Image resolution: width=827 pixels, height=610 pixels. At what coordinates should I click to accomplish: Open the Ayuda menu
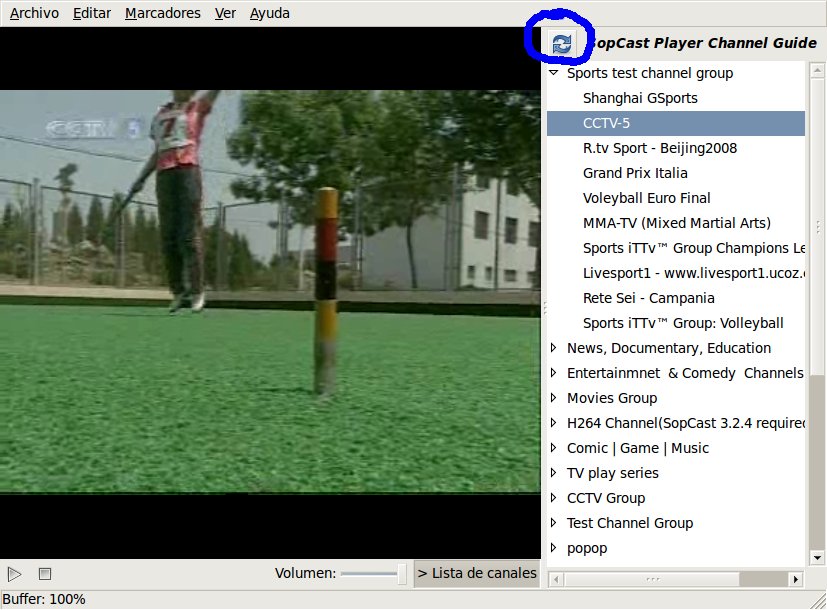coord(270,13)
